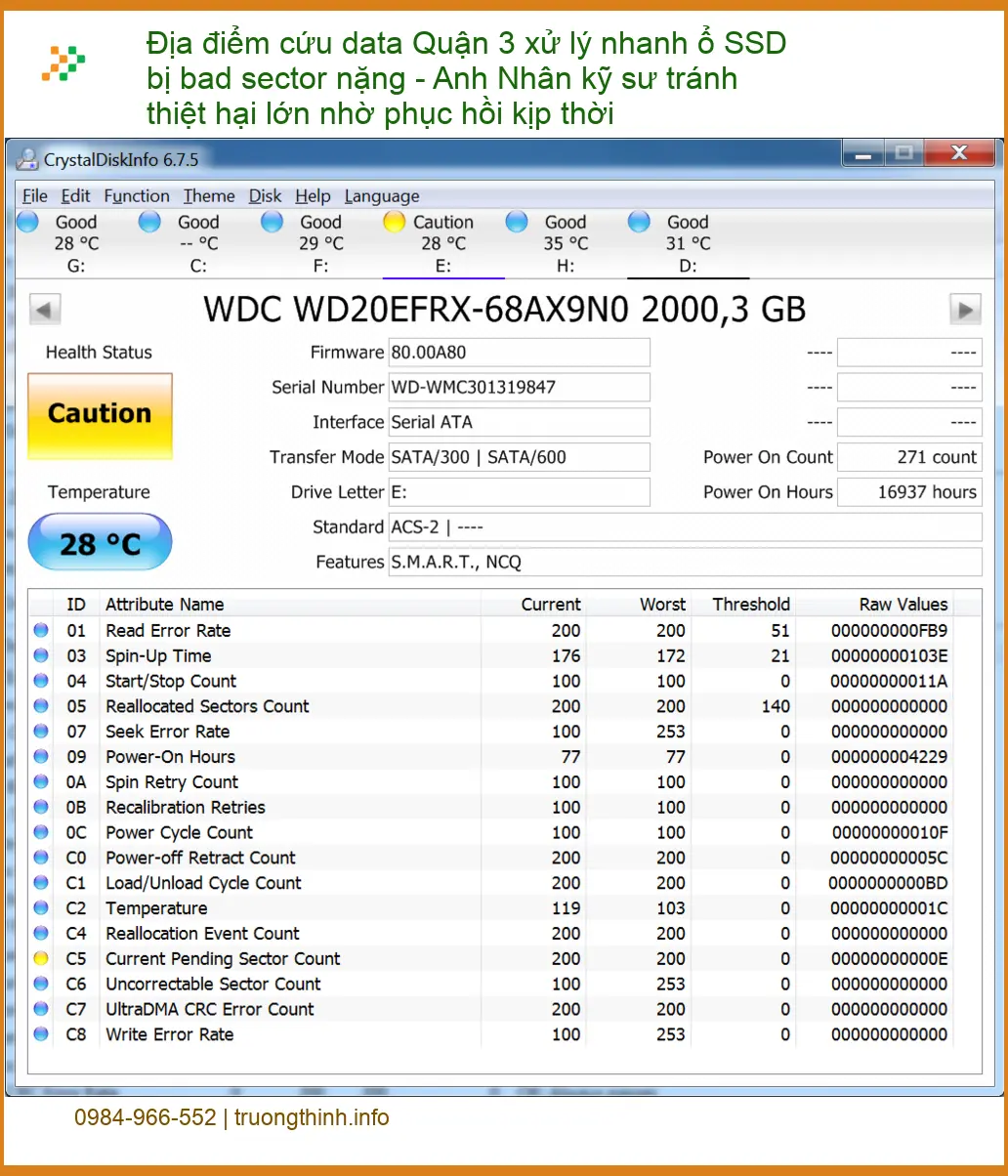Screen dimensions: 1008x1176
Task: Click status orb of Power-off Retract Count row
Action: pyautogui.click(x=41, y=858)
